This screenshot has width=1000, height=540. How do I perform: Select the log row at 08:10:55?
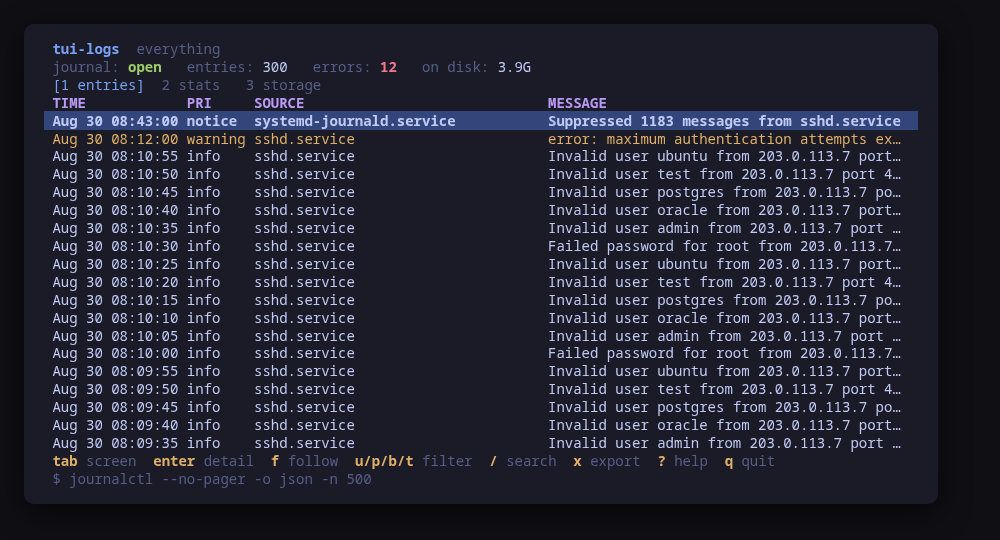click(481, 157)
